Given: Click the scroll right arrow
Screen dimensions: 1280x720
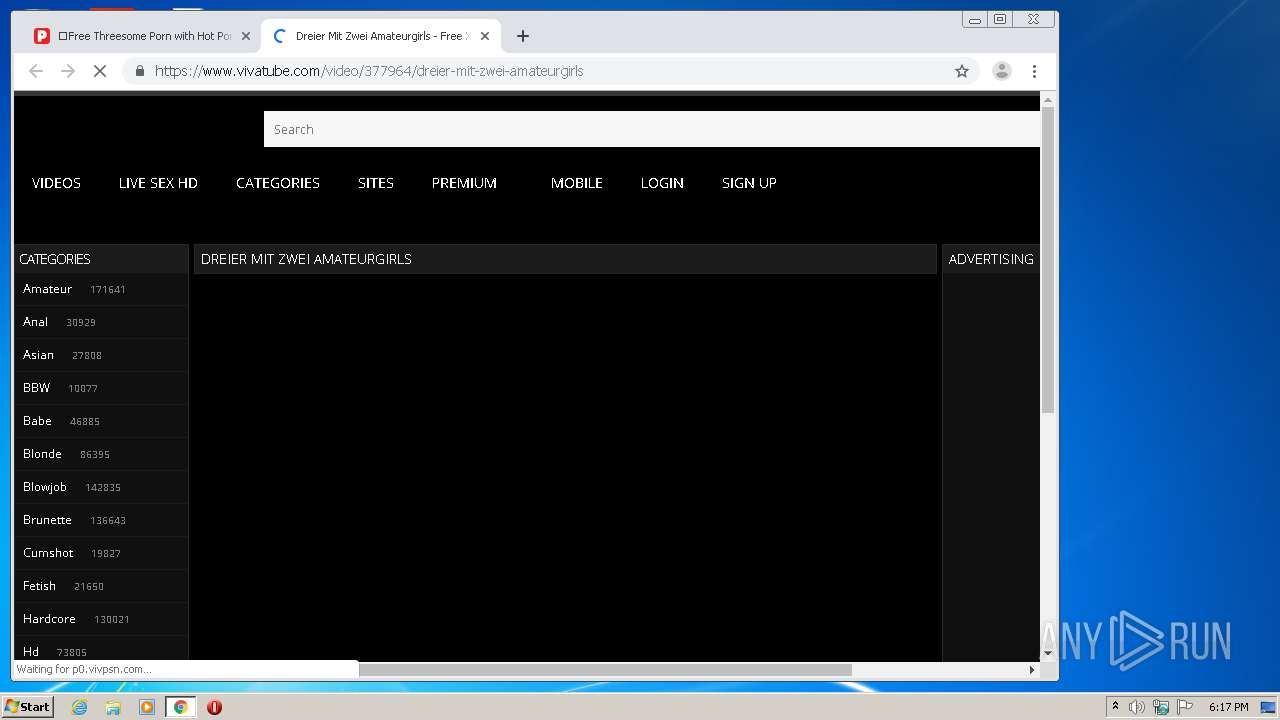Looking at the screenshot, I should (x=1032, y=670).
